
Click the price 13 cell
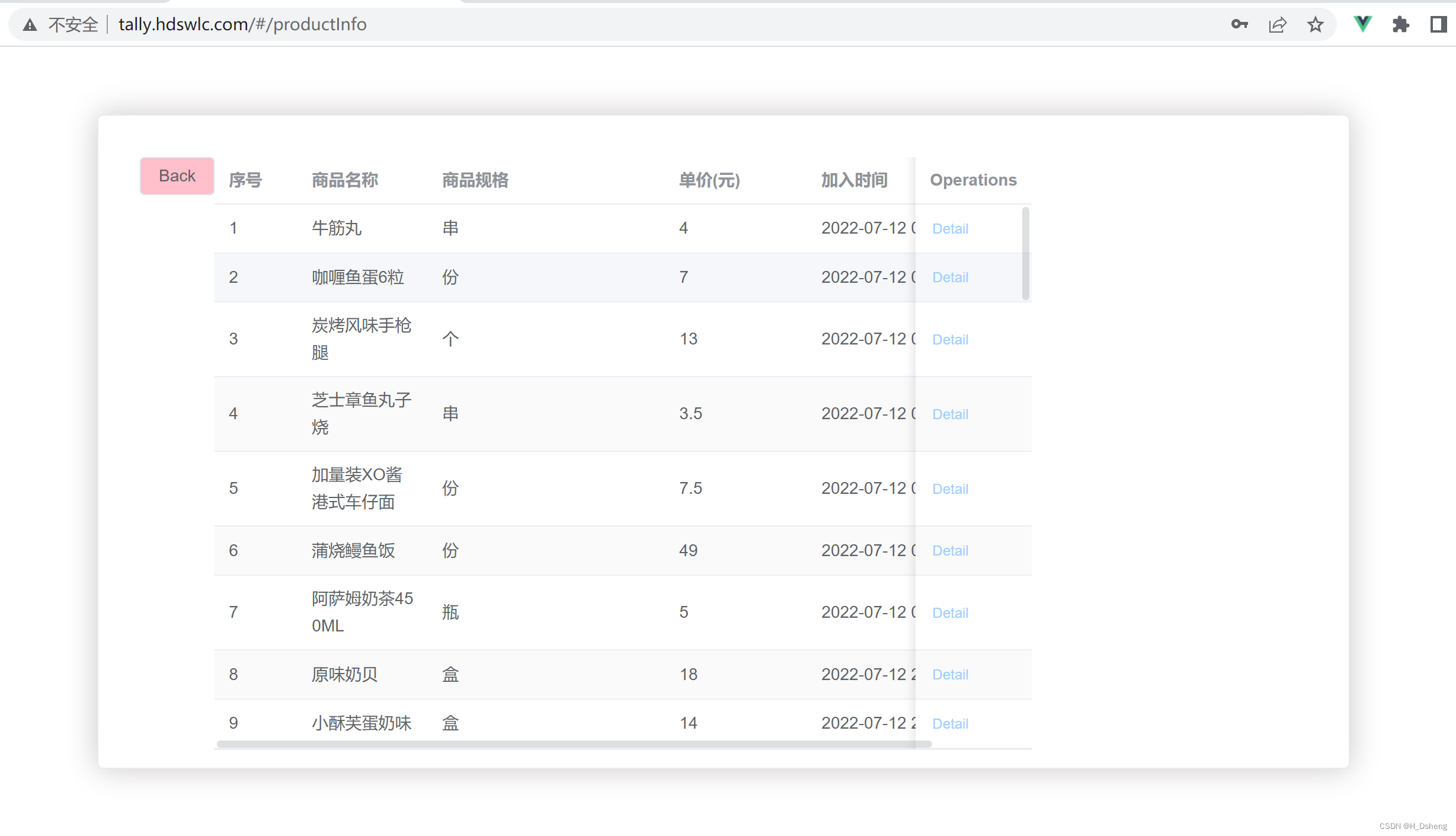click(x=689, y=339)
